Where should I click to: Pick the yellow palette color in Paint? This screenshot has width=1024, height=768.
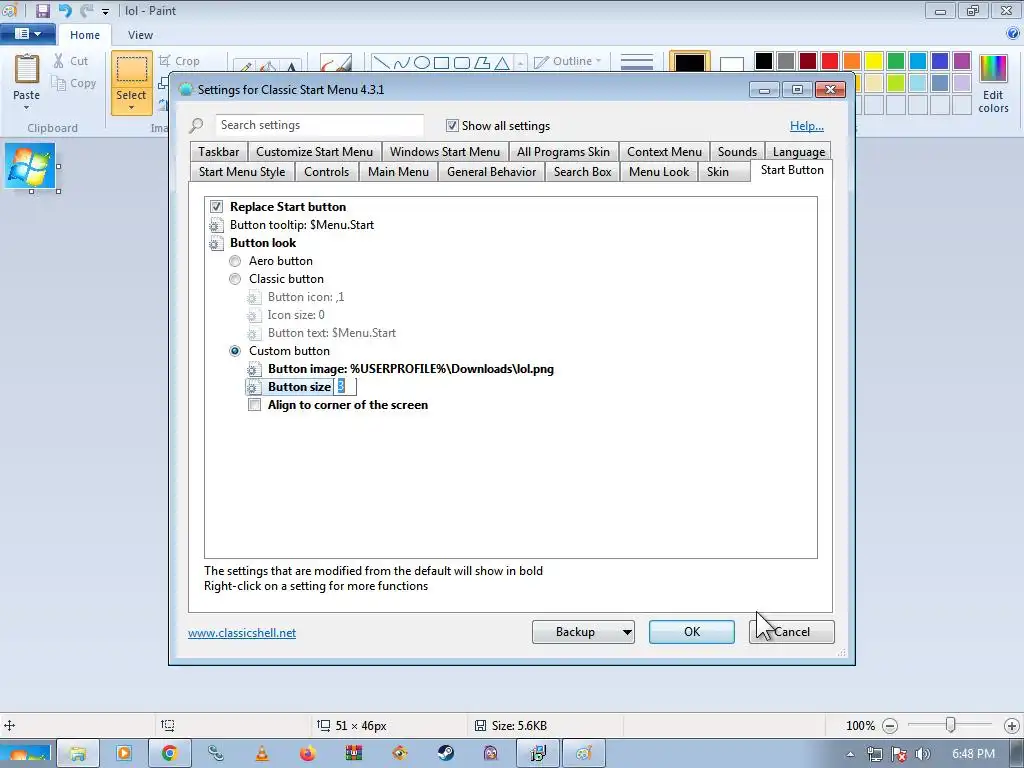[x=874, y=61]
